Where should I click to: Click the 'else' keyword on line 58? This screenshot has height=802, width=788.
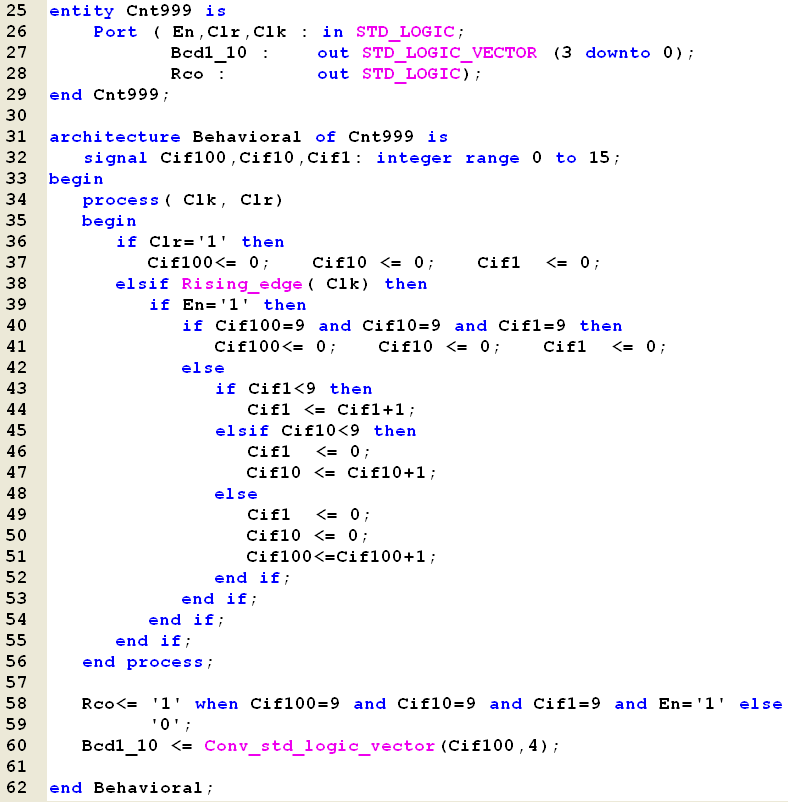pos(760,704)
